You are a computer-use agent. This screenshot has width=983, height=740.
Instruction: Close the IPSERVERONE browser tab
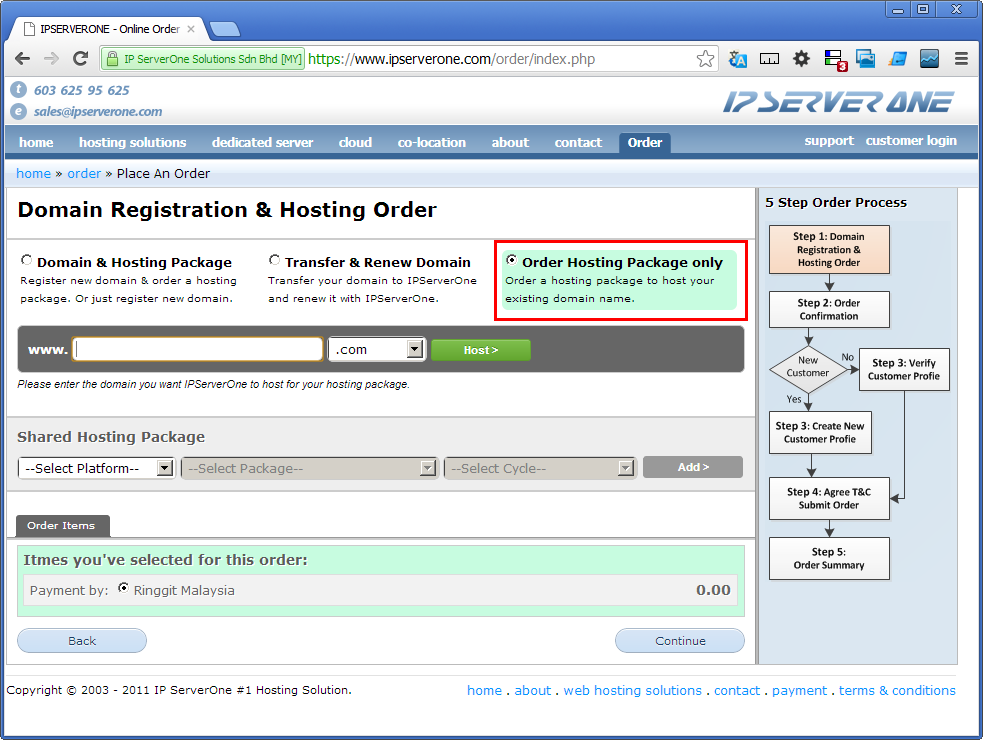point(191,29)
